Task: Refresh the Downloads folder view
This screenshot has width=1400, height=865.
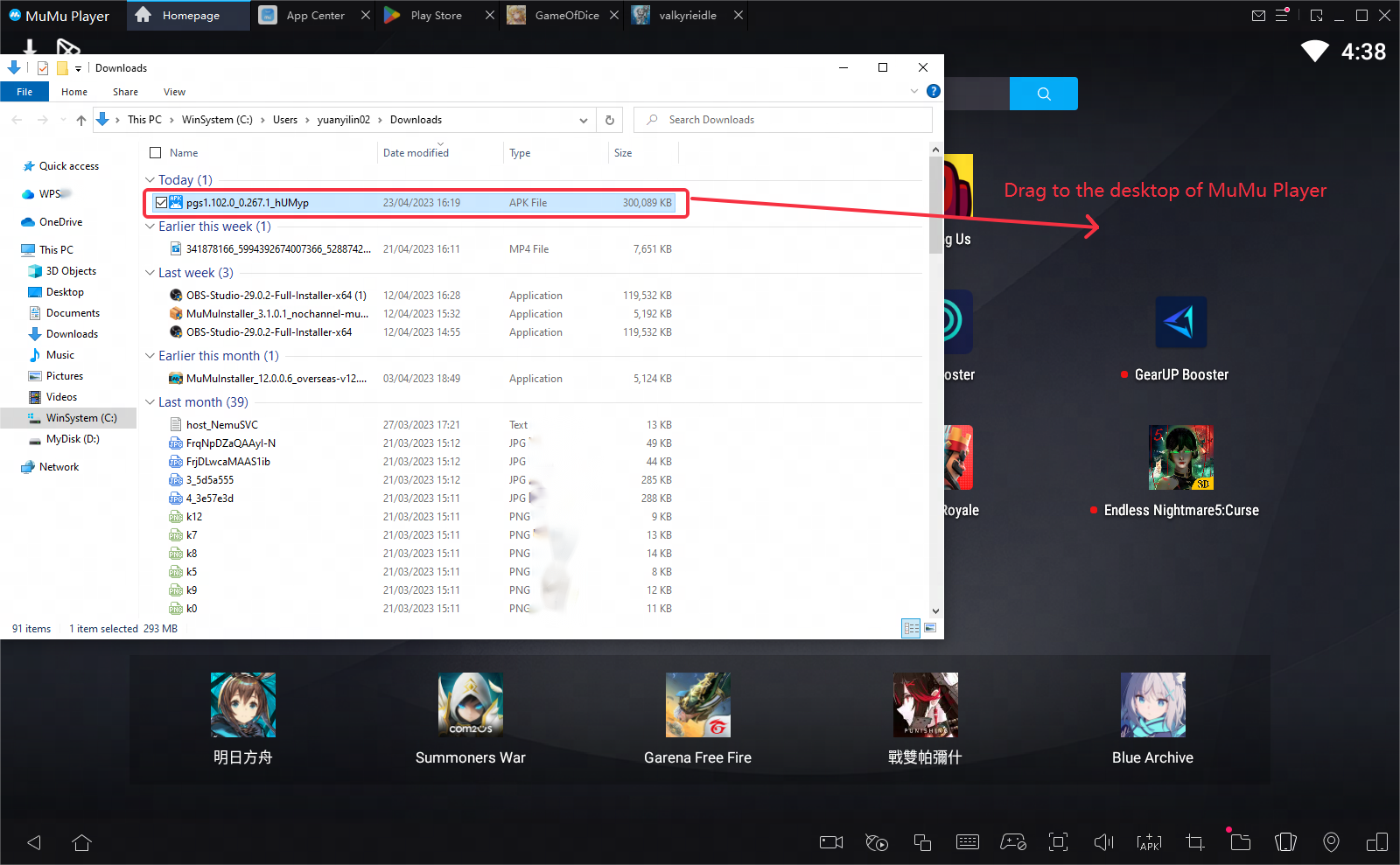Action: tap(610, 120)
